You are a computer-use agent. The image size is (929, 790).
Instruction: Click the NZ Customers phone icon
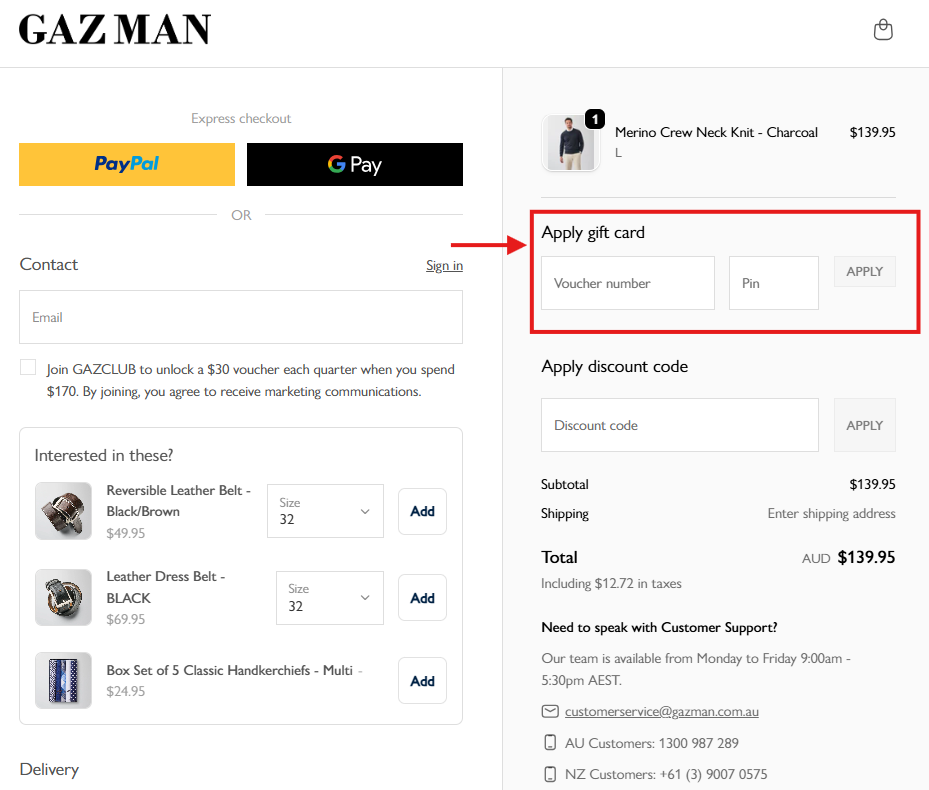[549, 774]
